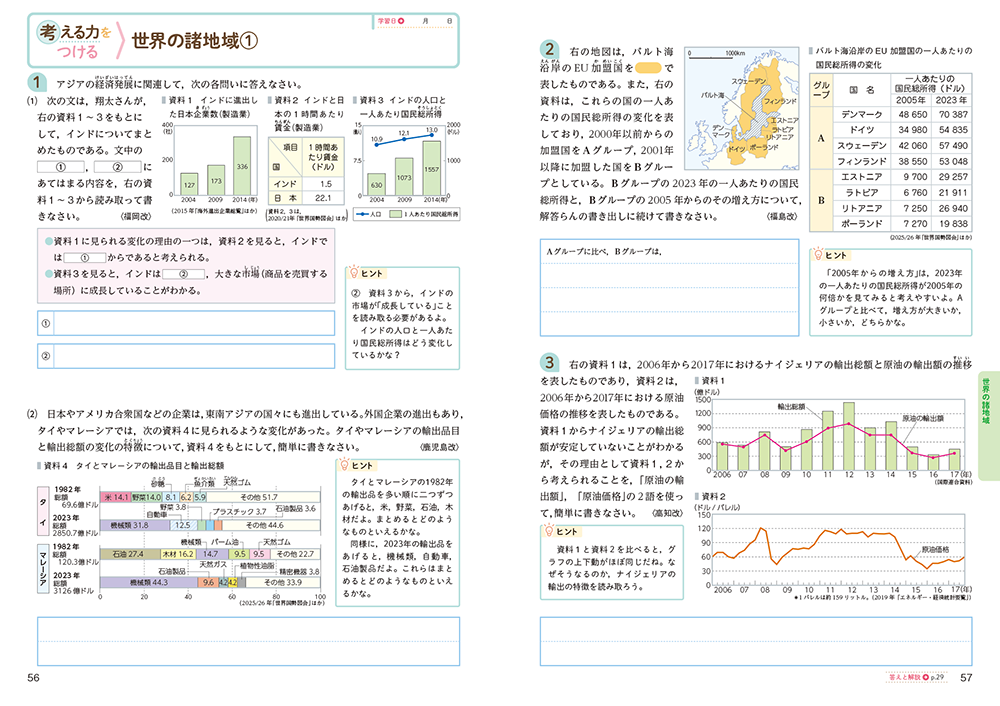Click the 原油価格 line chart in 資料2
The height and width of the screenshot is (706, 1000).
coord(838,551)
